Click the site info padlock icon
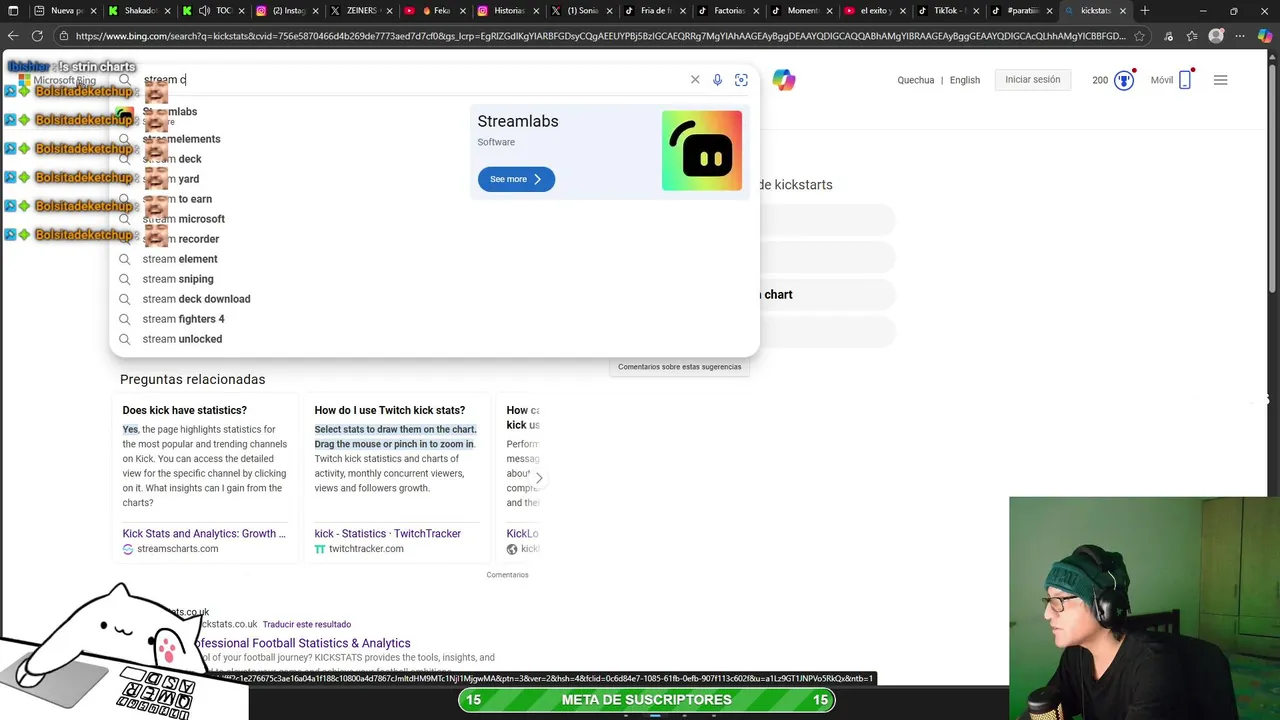Screen dimensions: 1280x720 (x=64, y=36)
